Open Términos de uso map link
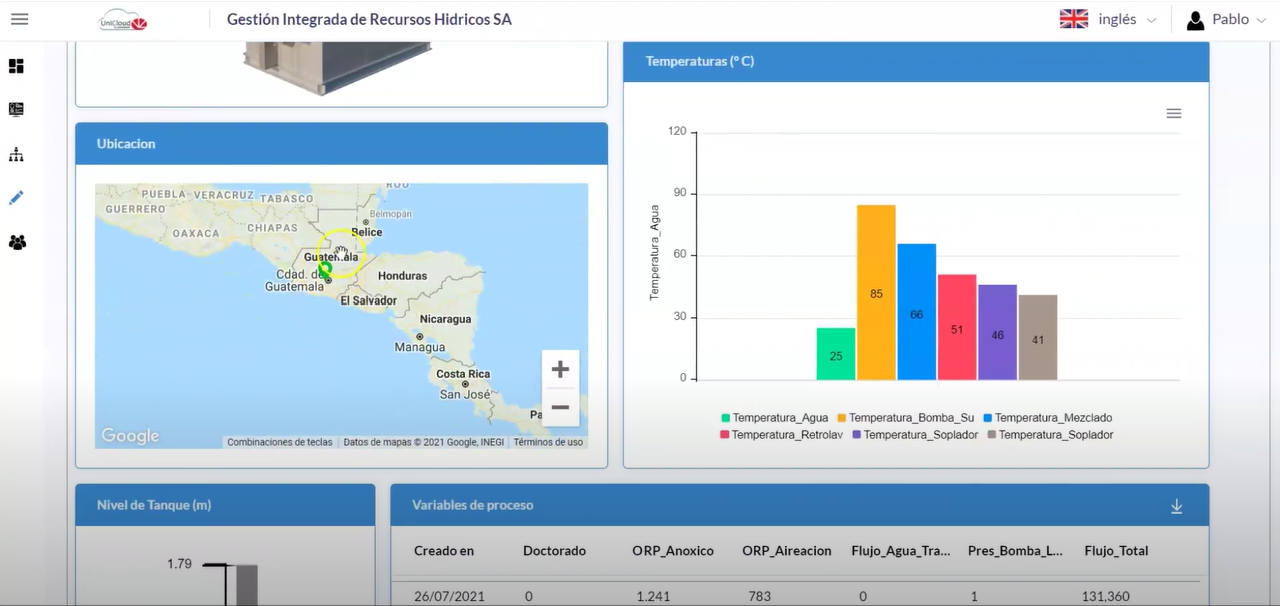Image resolution: width=1280 pixels, height=606 pixels. tap(548, 442)
